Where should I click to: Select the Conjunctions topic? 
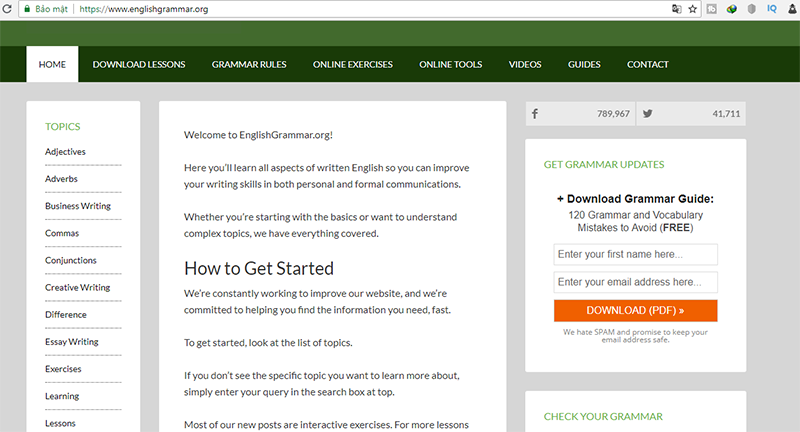coord(70,260)
